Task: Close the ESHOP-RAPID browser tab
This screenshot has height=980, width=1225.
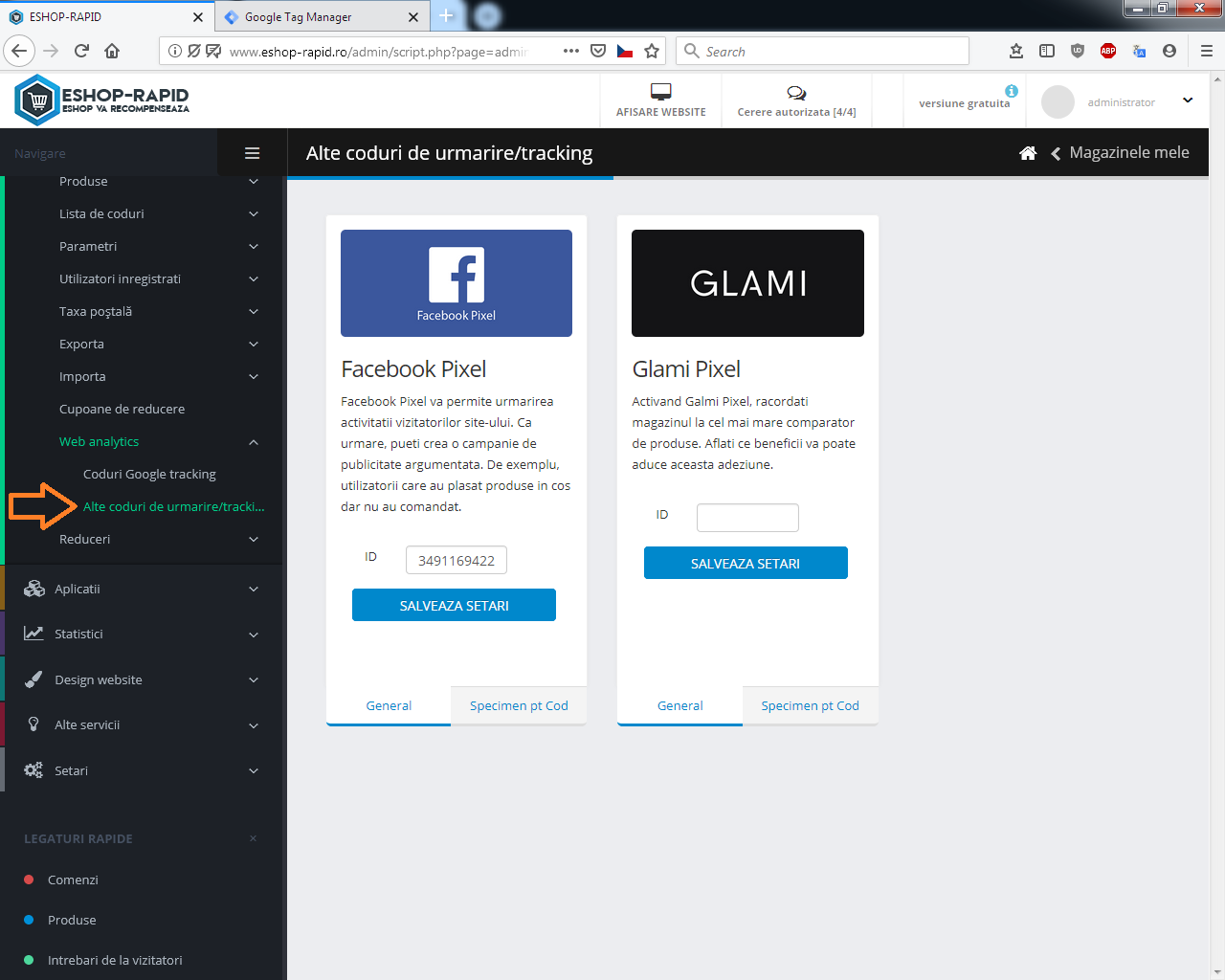Action: coord(198,16)
